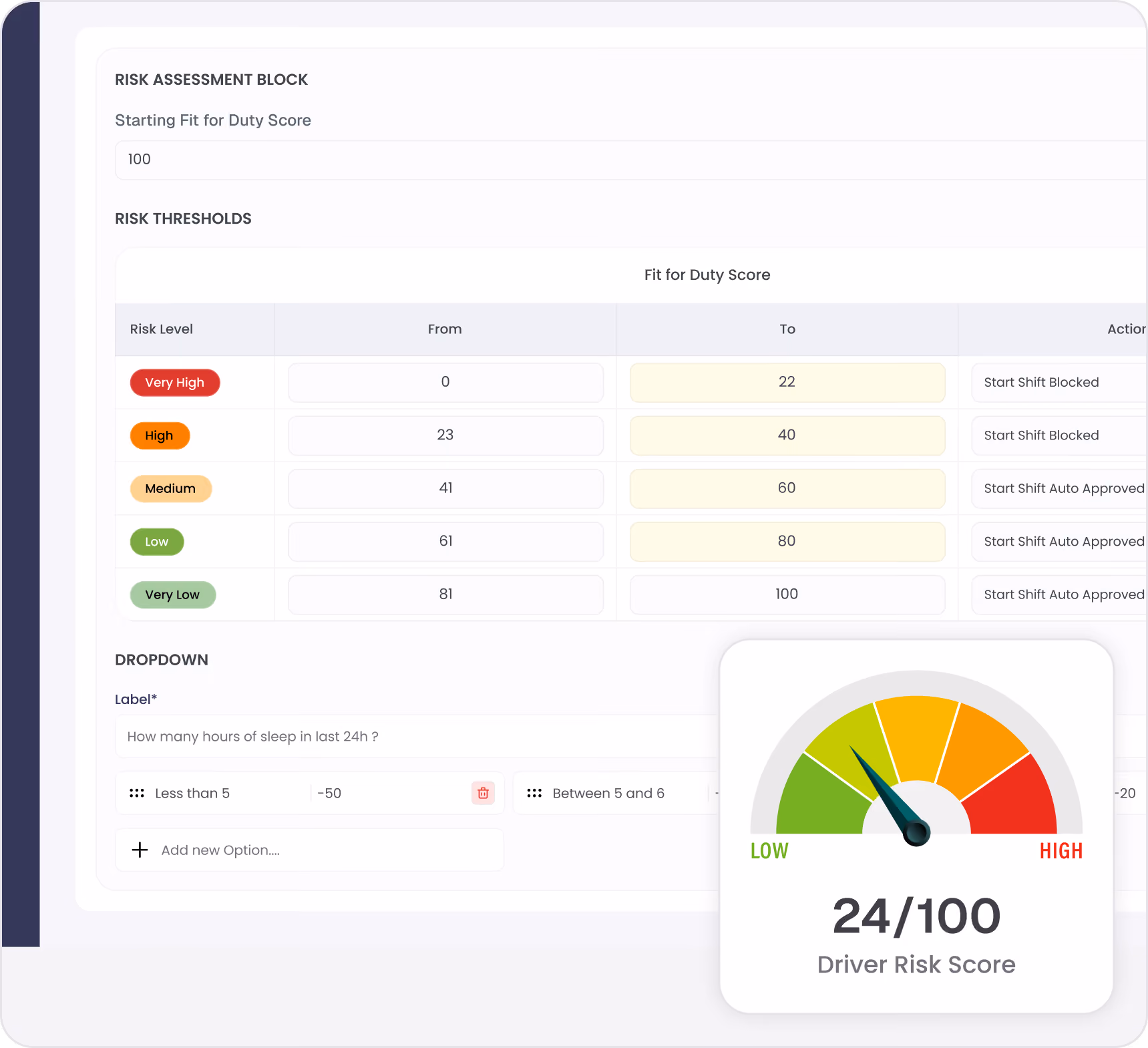Click the 'DROPDOWN' section heading
Viewport: 1148px width, 1048px height.
[x=162, y=660]
